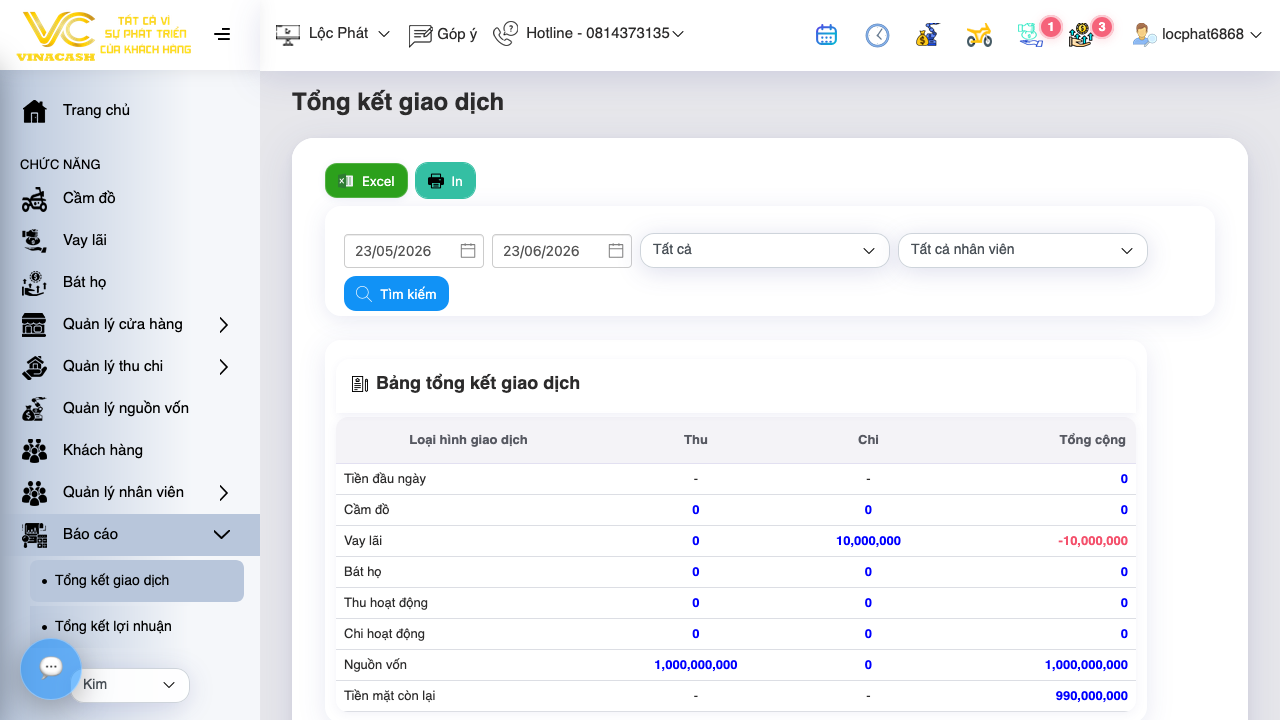Click the Báo cáo report icon

tap(35, 535)
